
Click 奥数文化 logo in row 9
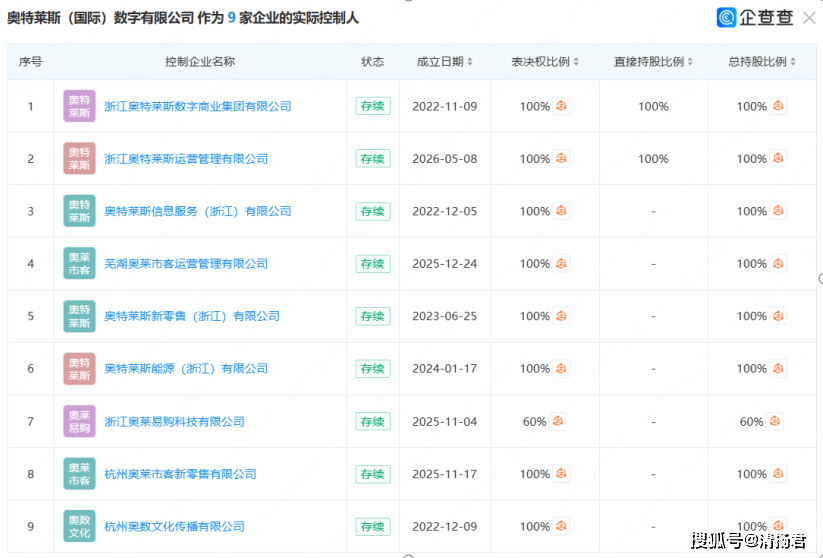coord(79,526)
